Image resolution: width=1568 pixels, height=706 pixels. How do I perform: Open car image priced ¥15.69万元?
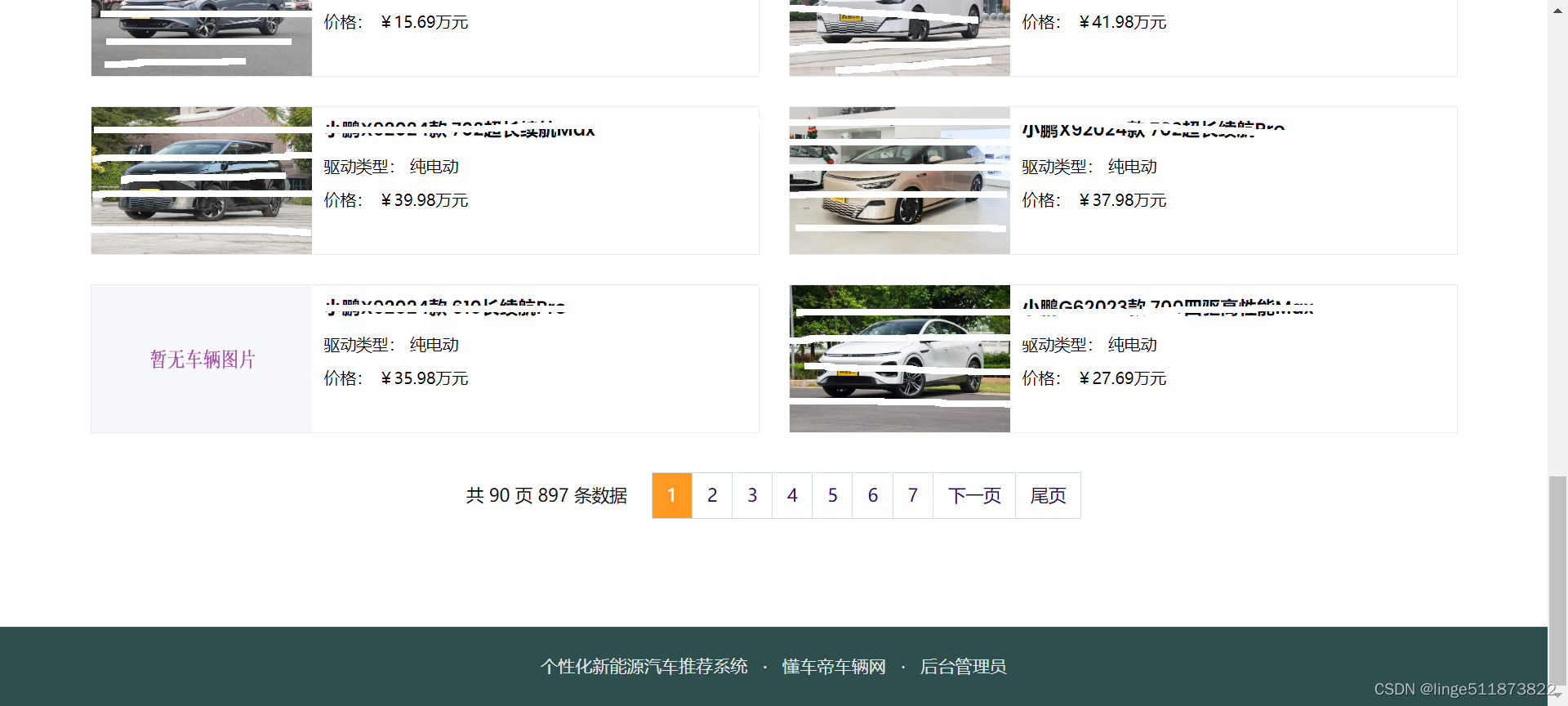[202, 38]
